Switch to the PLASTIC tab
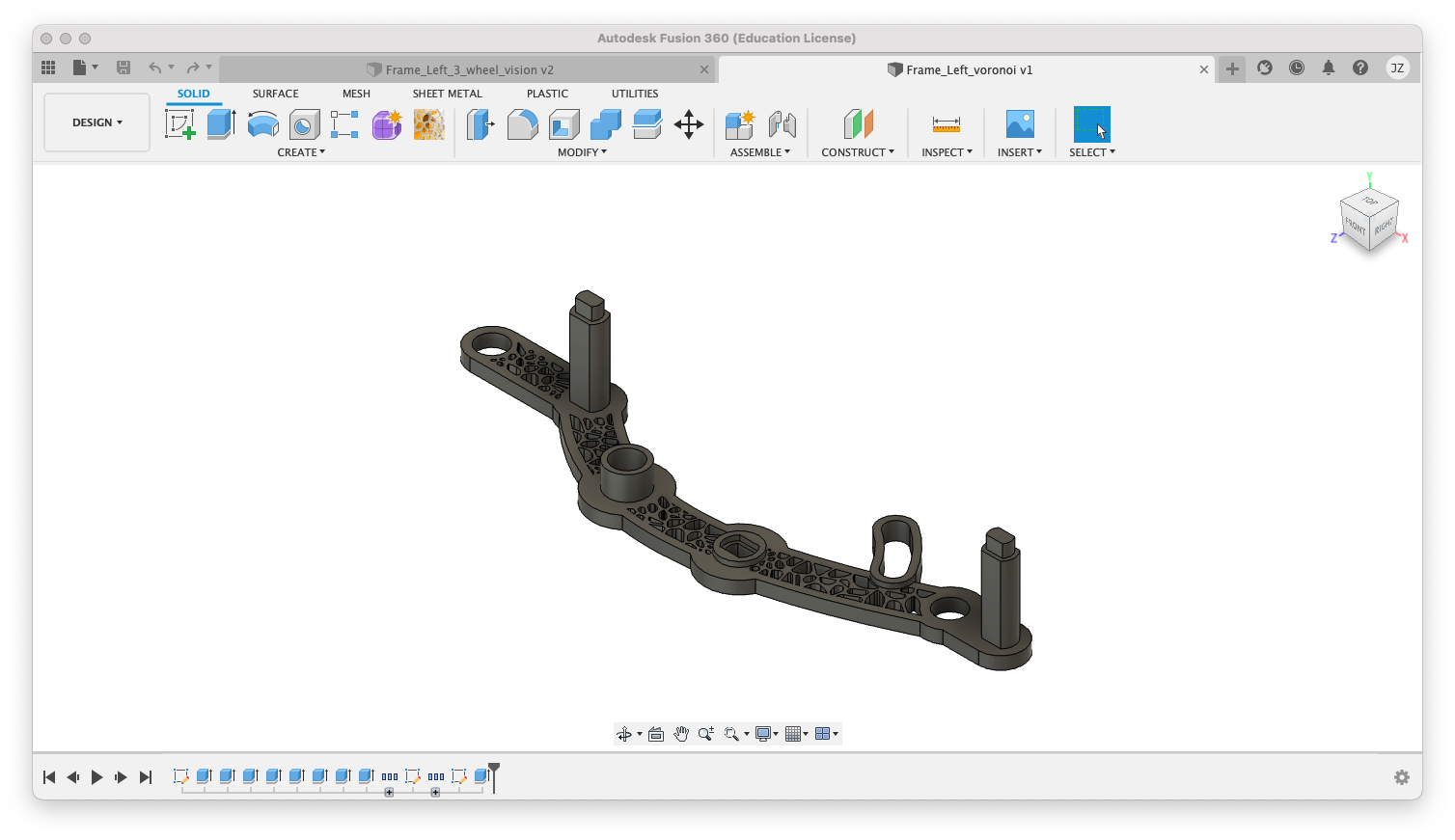Image resolution: width=1455 pixels, height=840 pixels. pos(547,94)
